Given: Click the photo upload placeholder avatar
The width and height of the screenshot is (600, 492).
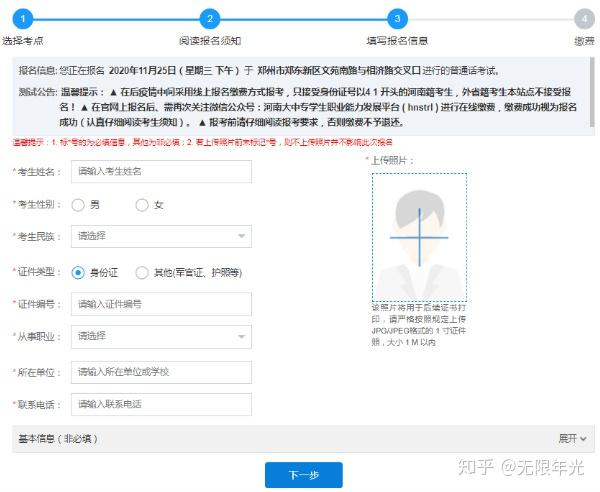Looking at the screenshot, I should click(419, 237).
